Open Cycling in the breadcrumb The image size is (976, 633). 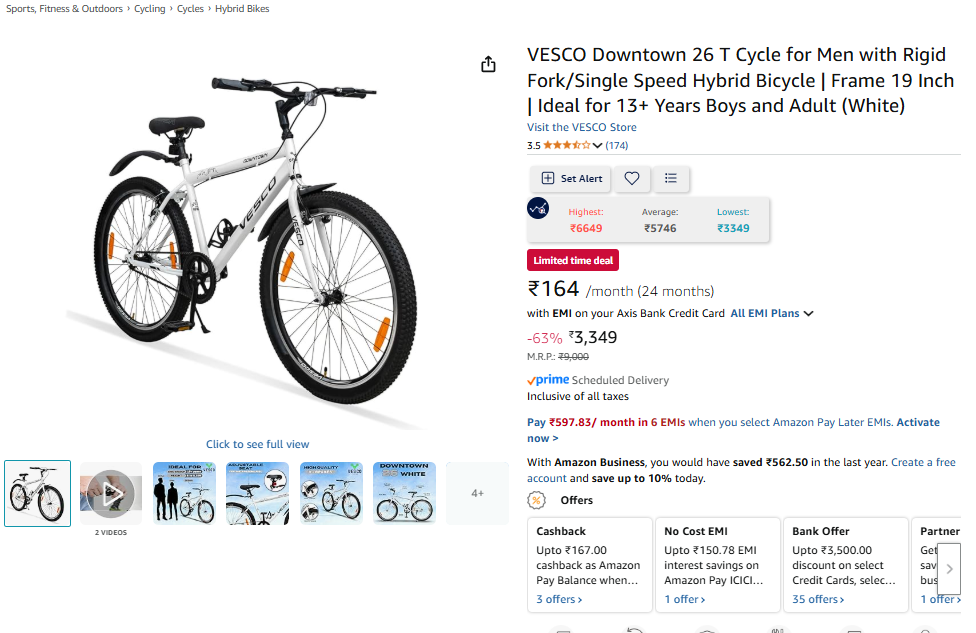pyautogui.click(x=150, y=9)
